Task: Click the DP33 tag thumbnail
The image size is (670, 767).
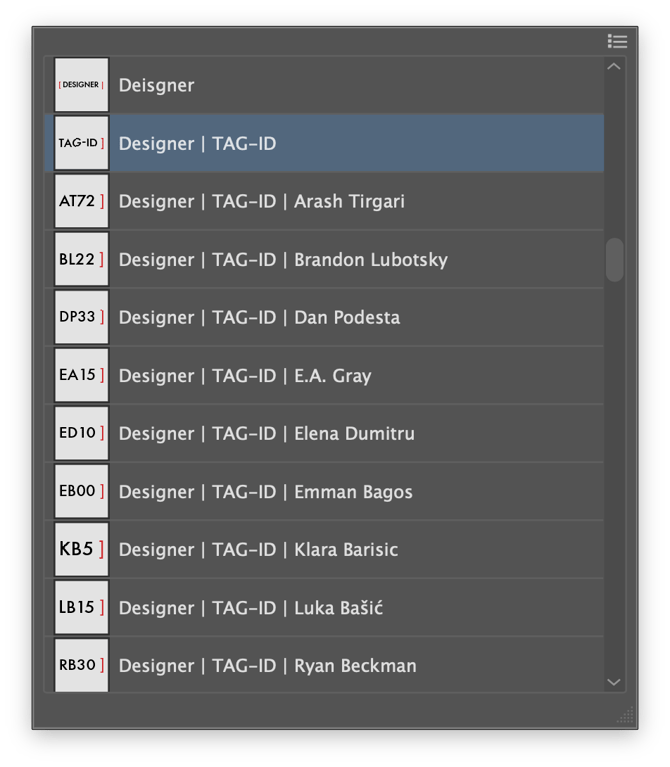Action: point(81,317)
